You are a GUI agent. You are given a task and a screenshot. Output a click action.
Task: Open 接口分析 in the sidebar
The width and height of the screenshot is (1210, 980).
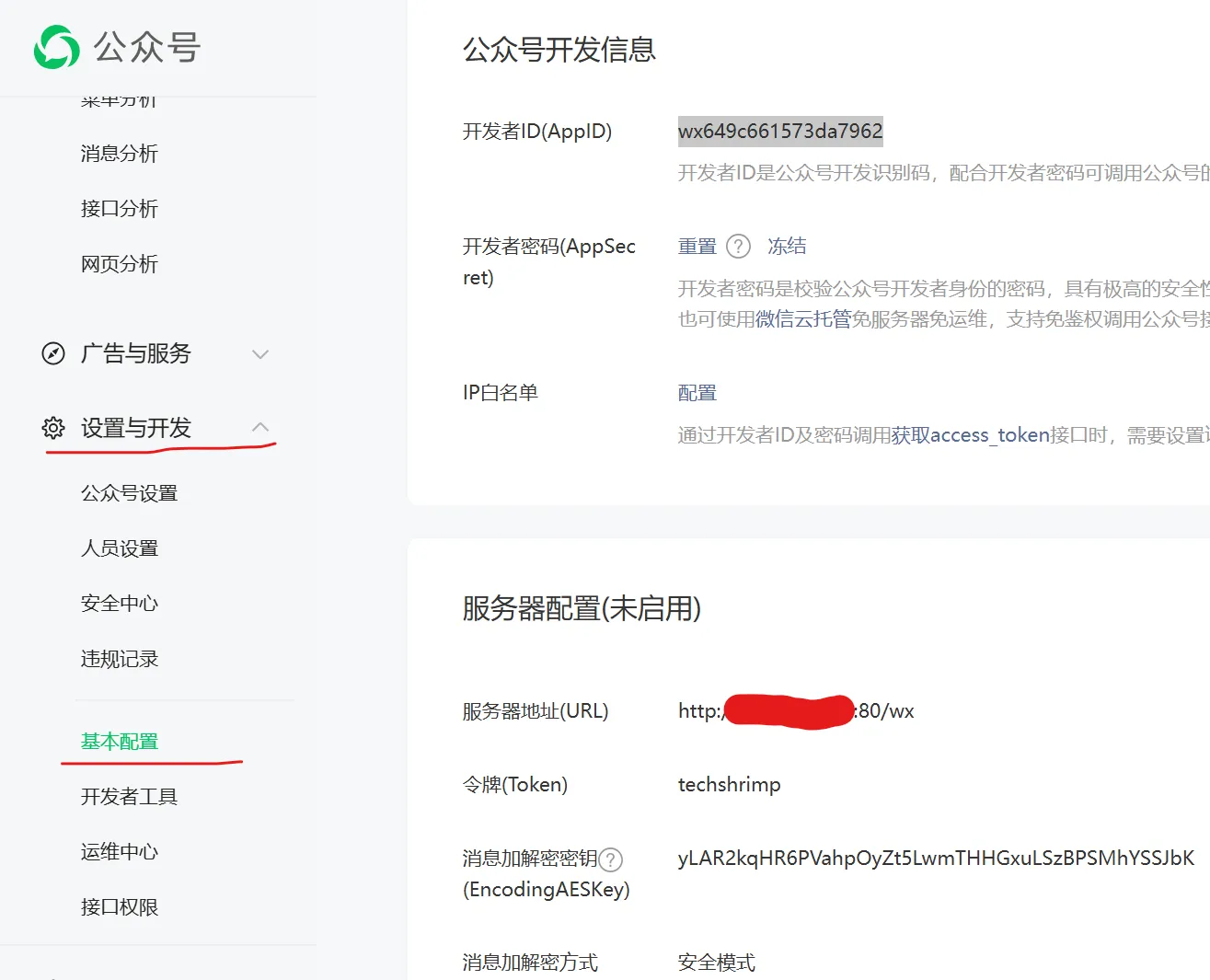(119, 209)
